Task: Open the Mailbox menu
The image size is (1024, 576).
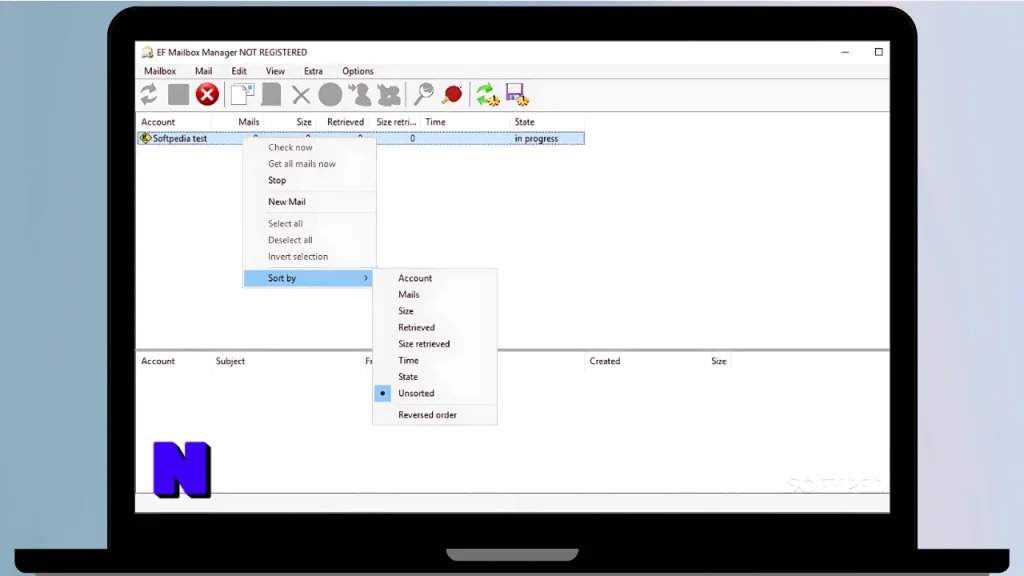Action: point(160,71)
